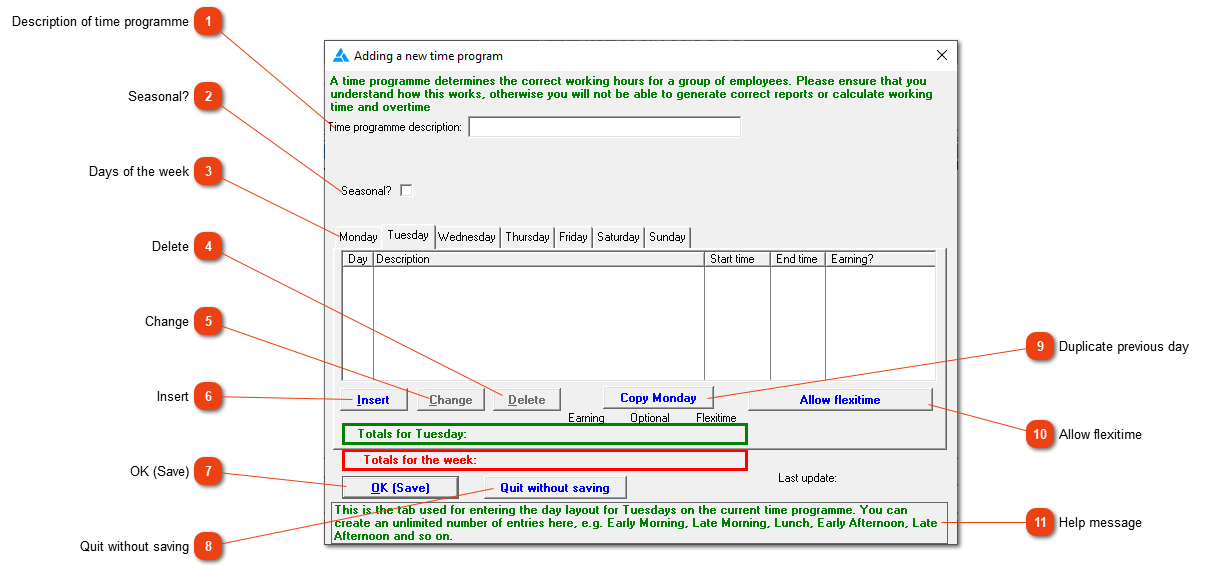This screenshot has width=1205, height=571.
Task: Close the Adding a new time program dialog
Action: coord(941,56)
